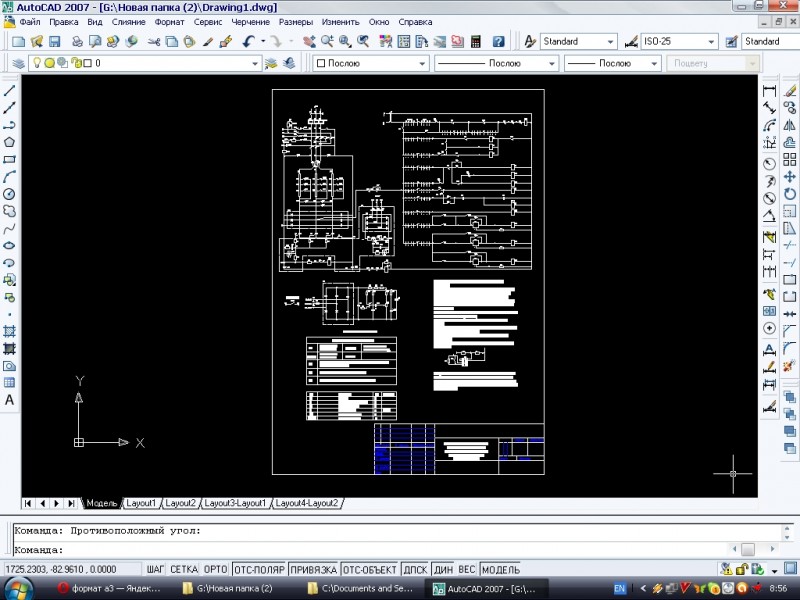800x600 pixels.
Task: Open the Layer Properties Manager icon
Action: click(x=18, y=63)
